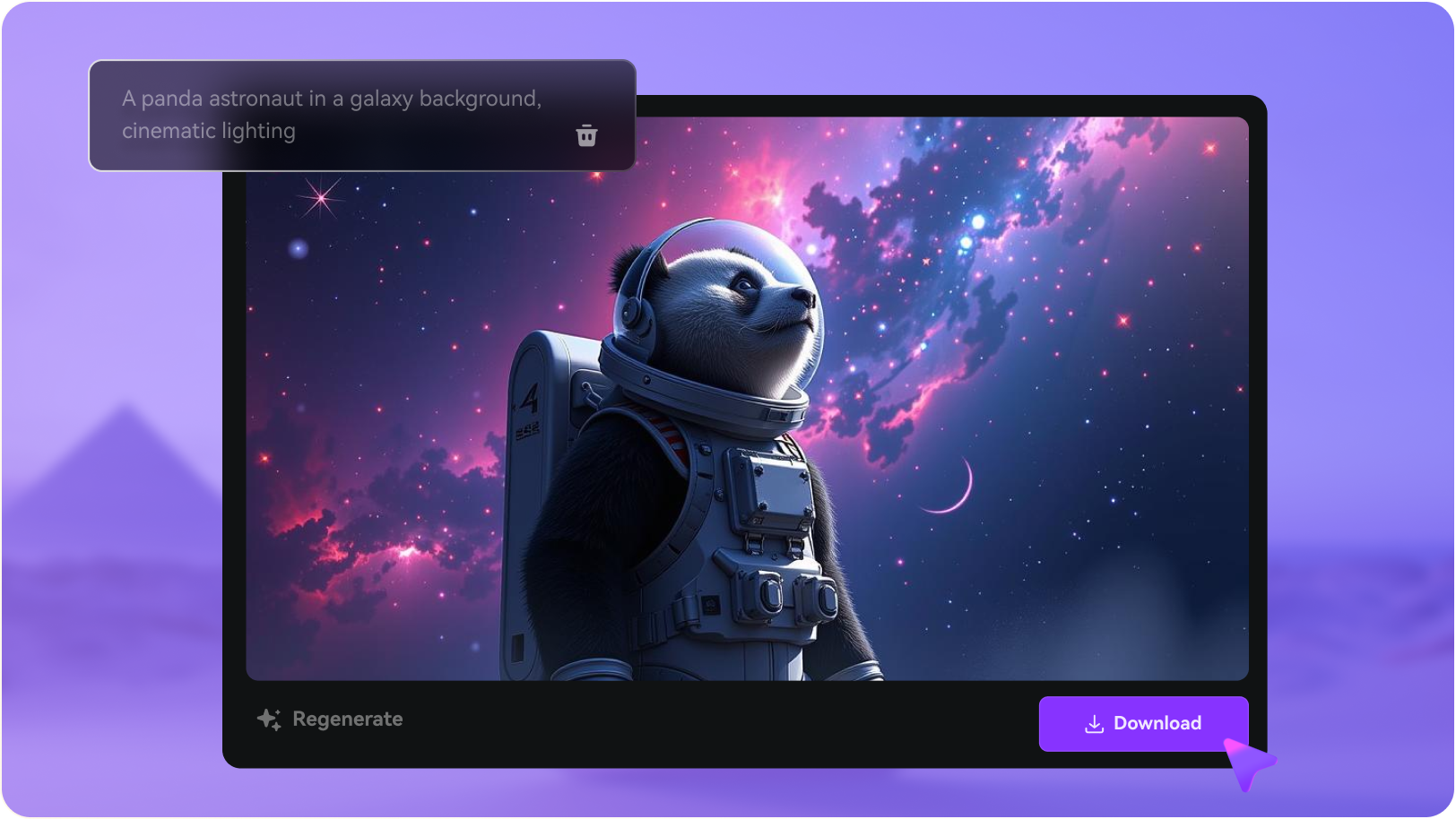Trigger Regenerate from the footer toolbar
Screen dimensions: 1456x819
348,719
